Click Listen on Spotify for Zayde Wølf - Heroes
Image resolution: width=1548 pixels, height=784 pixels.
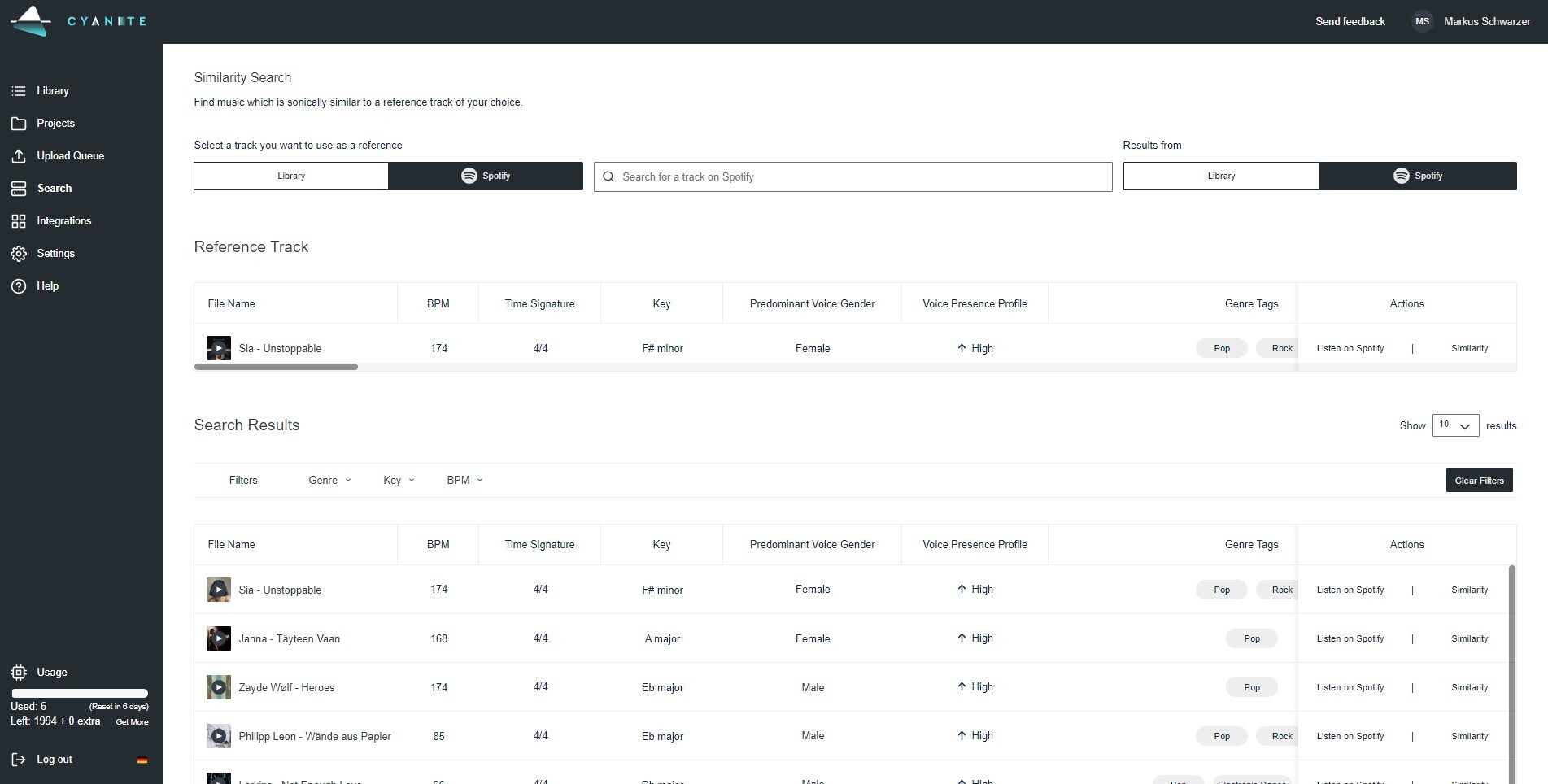pos(1350,687)
